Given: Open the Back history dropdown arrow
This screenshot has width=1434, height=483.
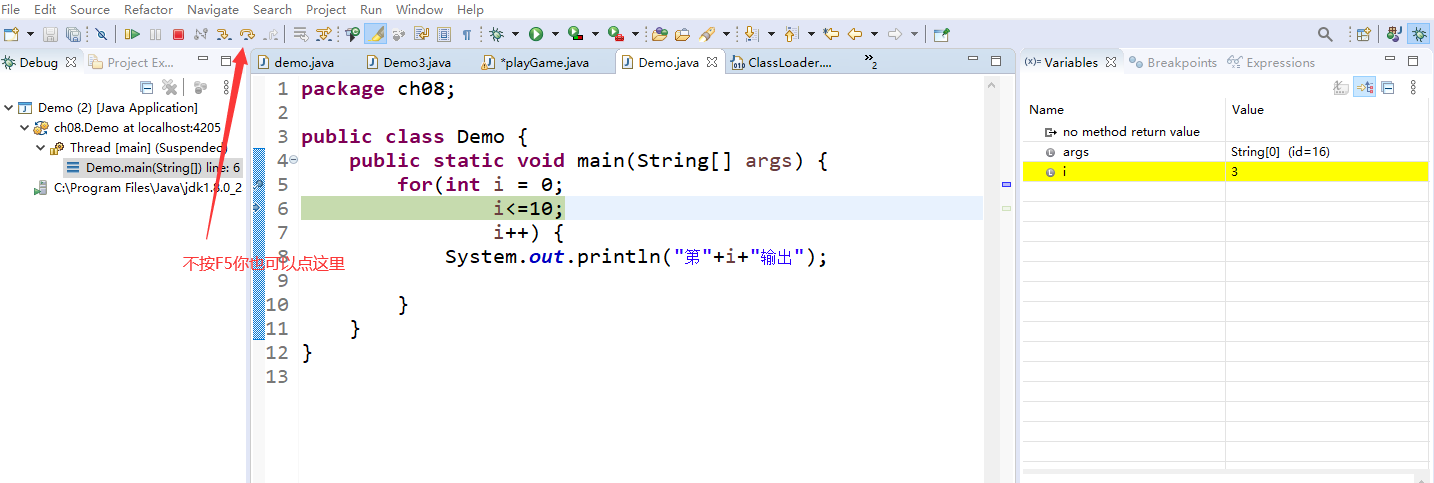Looking at the screenshot, I should (x=874, y=34).
